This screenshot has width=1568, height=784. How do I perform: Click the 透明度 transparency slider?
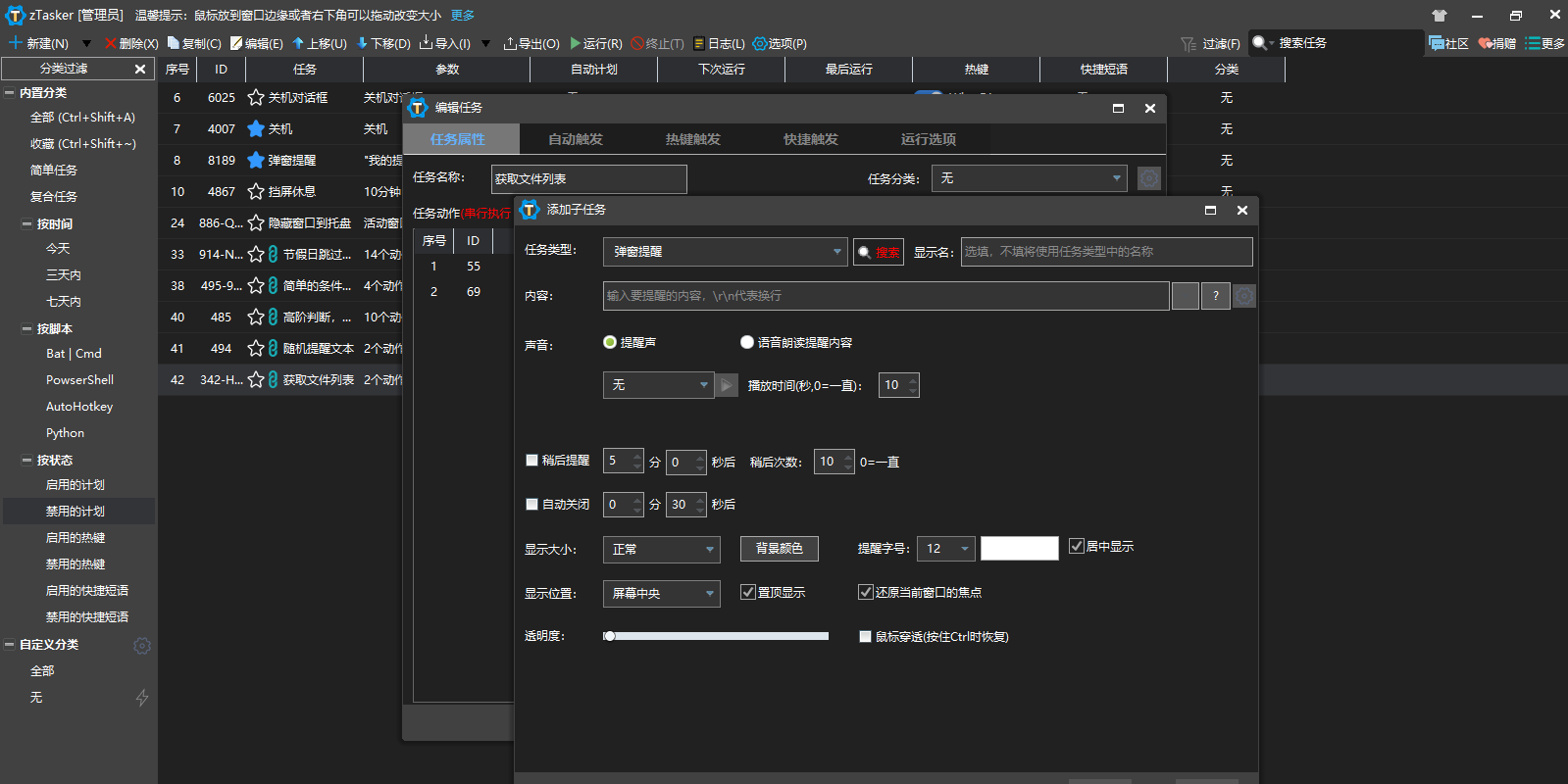pyautogui.click(x=716, y=636)
